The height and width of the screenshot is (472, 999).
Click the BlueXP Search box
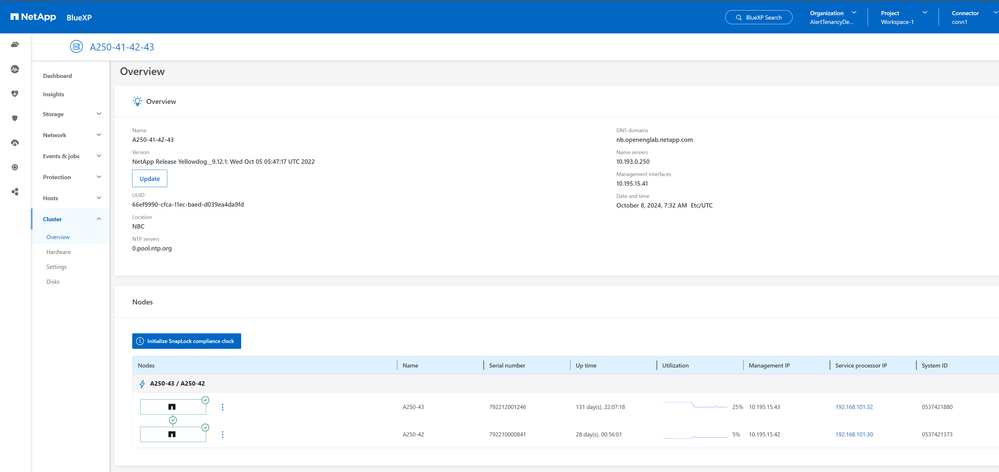coord(758,17)
